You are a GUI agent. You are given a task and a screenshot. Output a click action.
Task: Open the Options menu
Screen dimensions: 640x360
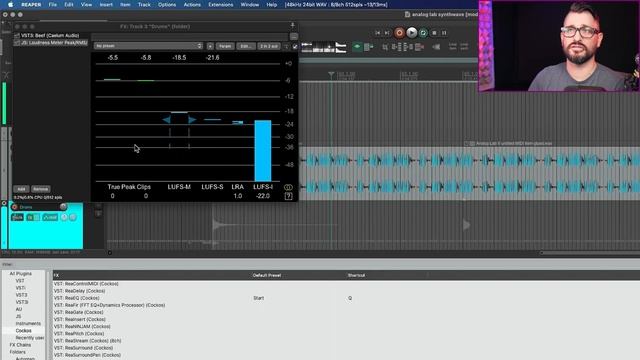pos(167,4)
